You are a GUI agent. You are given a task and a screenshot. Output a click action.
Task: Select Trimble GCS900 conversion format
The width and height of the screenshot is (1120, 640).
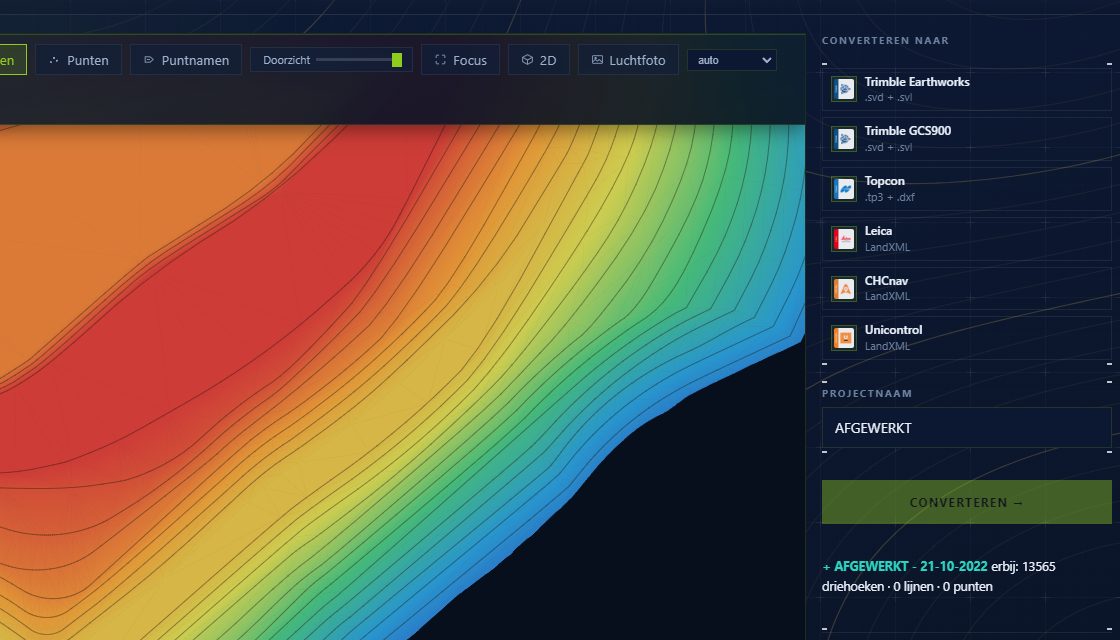coord(966,139)
